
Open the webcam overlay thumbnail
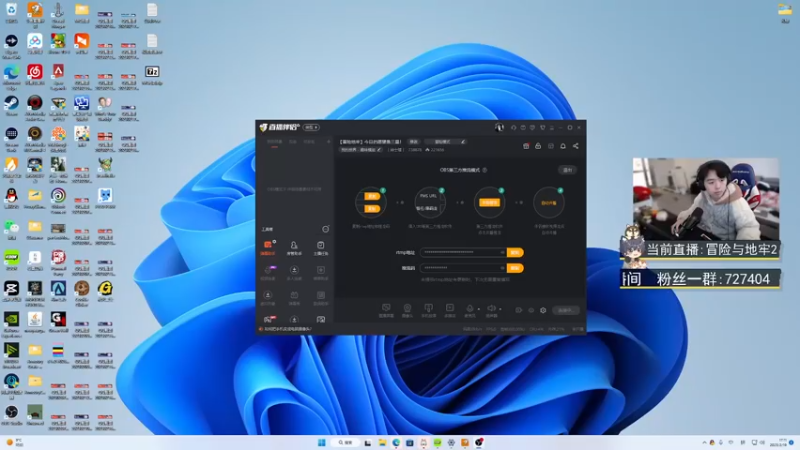point(706,199)
